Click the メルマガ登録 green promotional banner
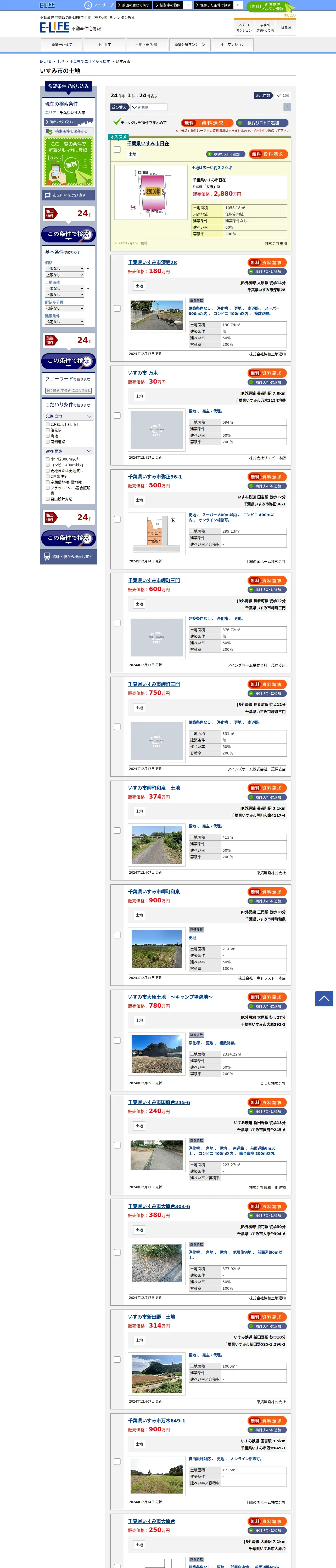The width and height of the screenshot is (336, 1568). point(68,161)
